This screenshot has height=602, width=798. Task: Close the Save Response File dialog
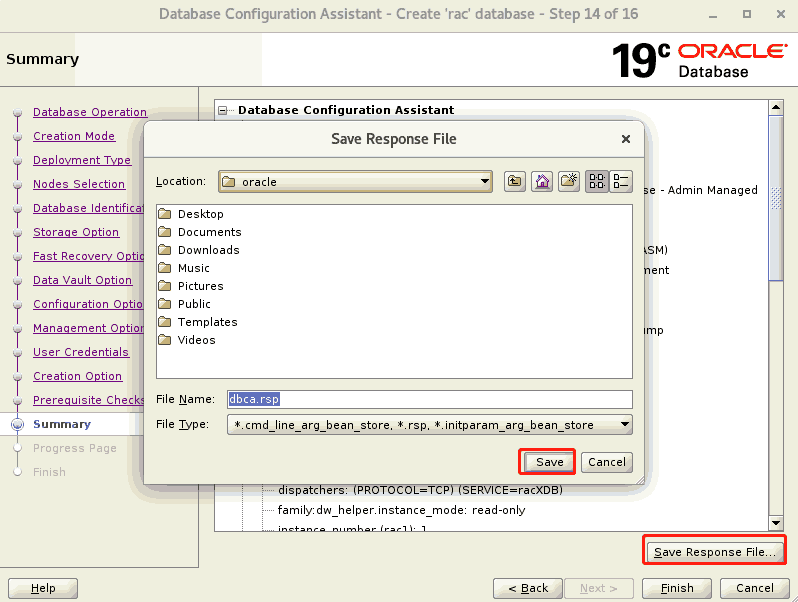(626, 139)
